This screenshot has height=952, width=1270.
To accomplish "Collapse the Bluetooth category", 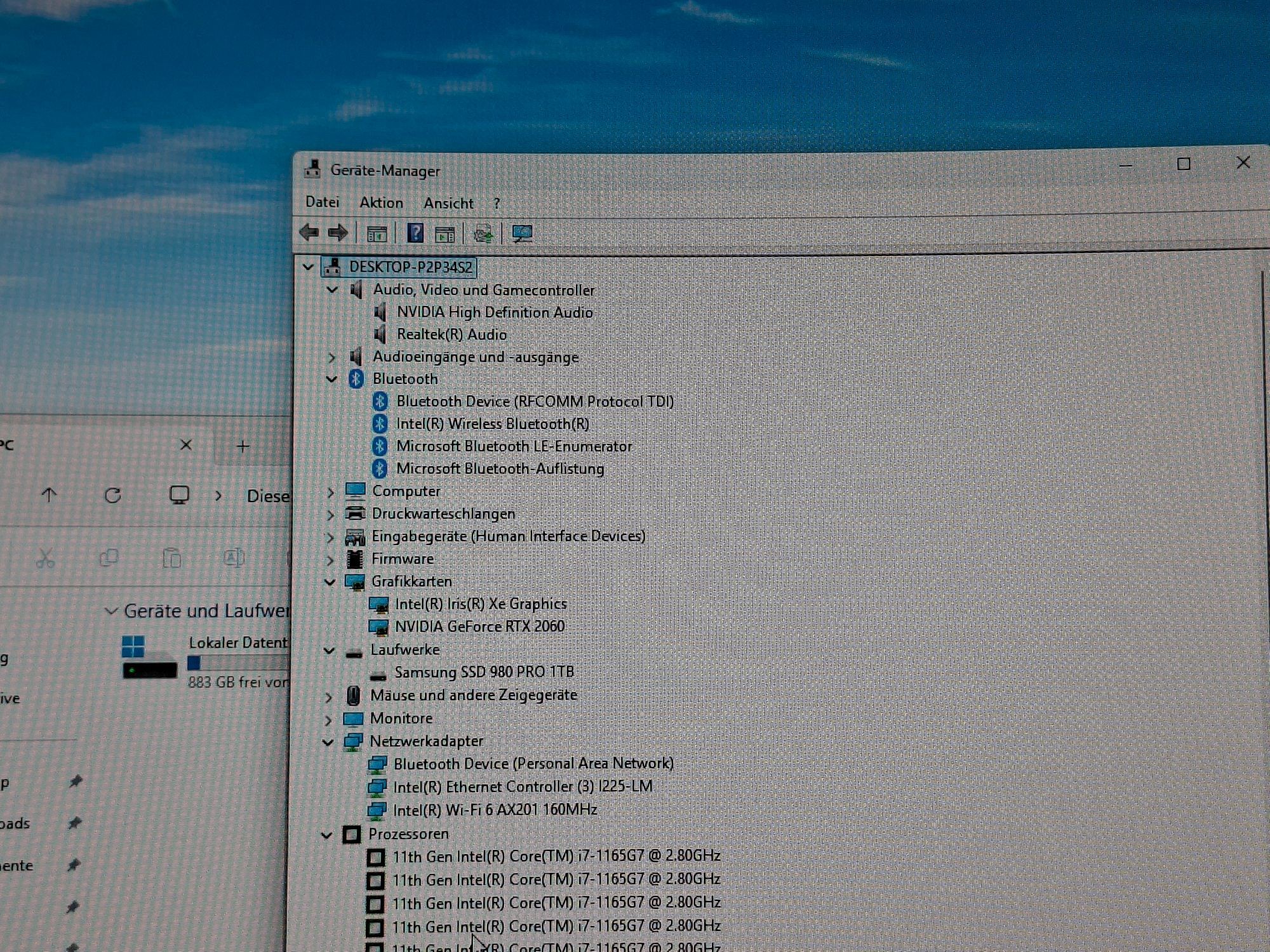I will (331, 380).
